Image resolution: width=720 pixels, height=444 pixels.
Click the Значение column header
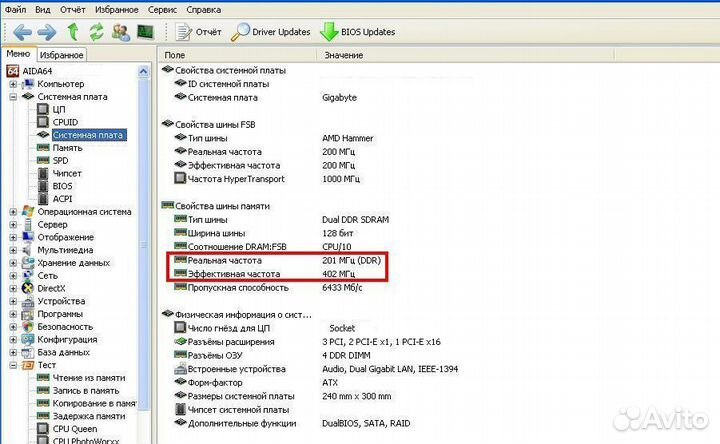point(343,55)
